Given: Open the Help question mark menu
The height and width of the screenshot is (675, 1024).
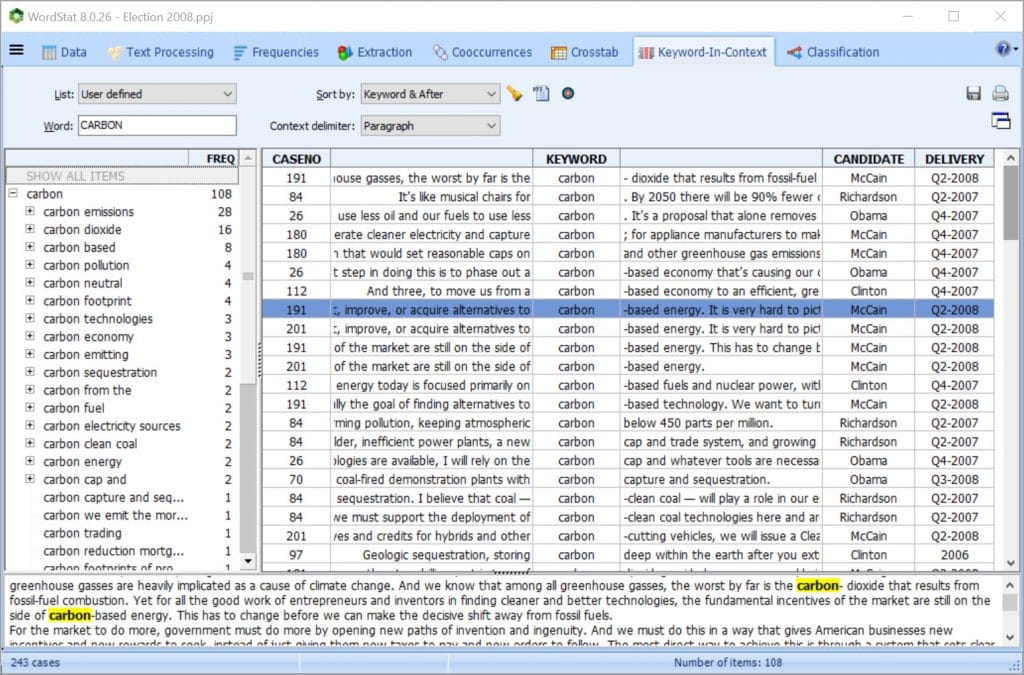Looking at the screenshot, I should [1002, 51].
